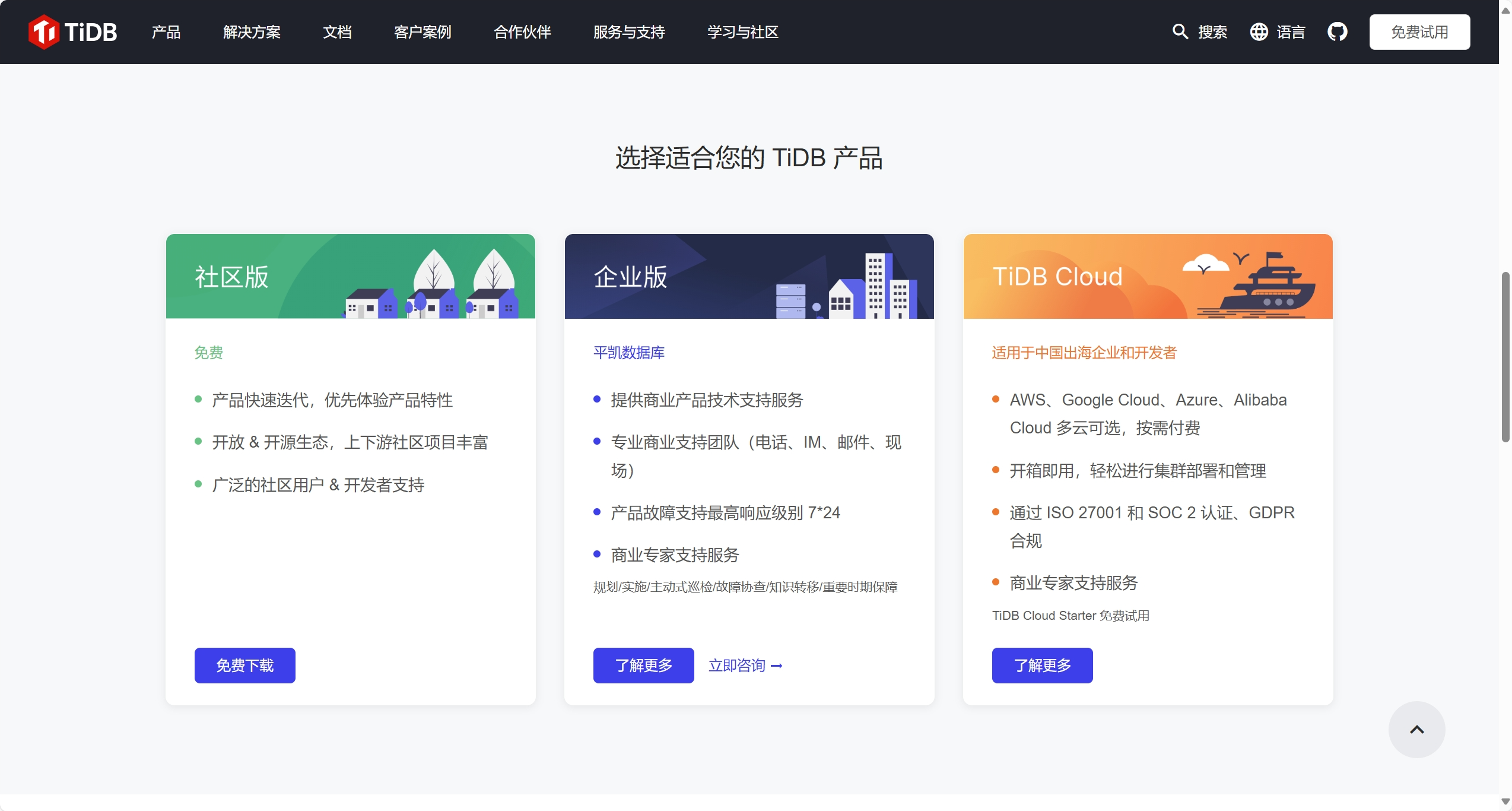This screenshot has width=1512, height=811.
Task: Click 了解更多 on the 企业版 card
Action: coord(643,666)
